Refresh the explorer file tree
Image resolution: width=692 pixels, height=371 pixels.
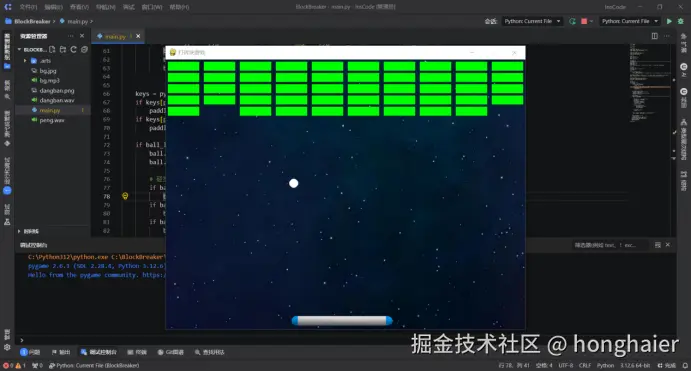pos(73,49)
